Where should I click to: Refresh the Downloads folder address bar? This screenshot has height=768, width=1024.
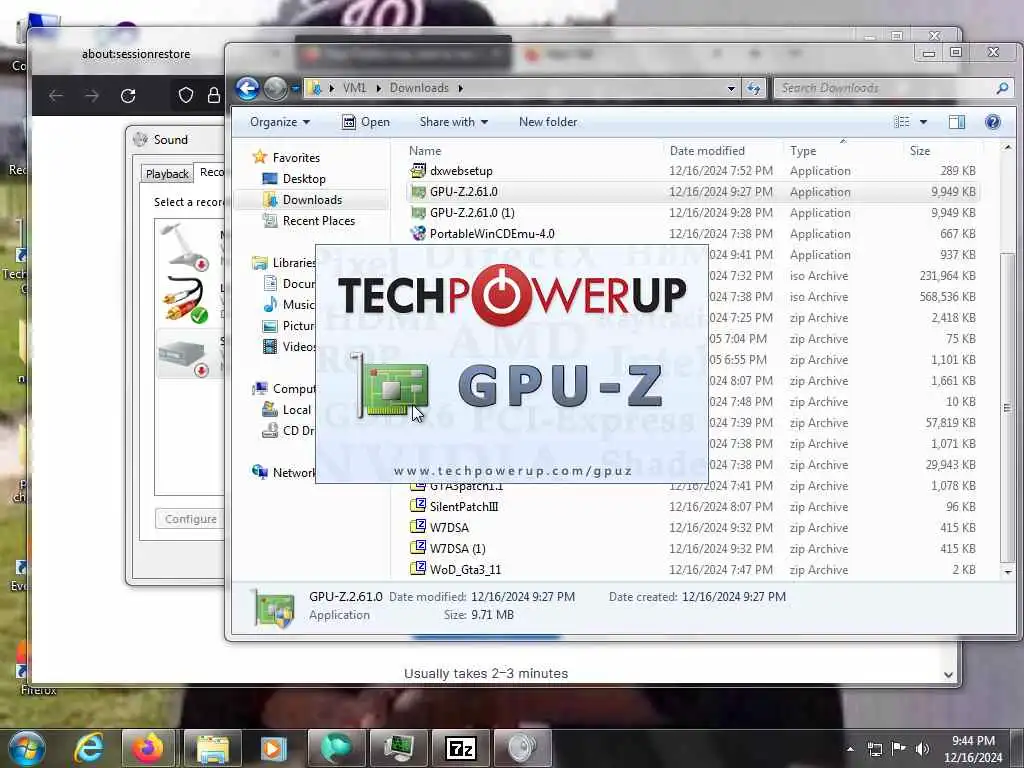754,88
